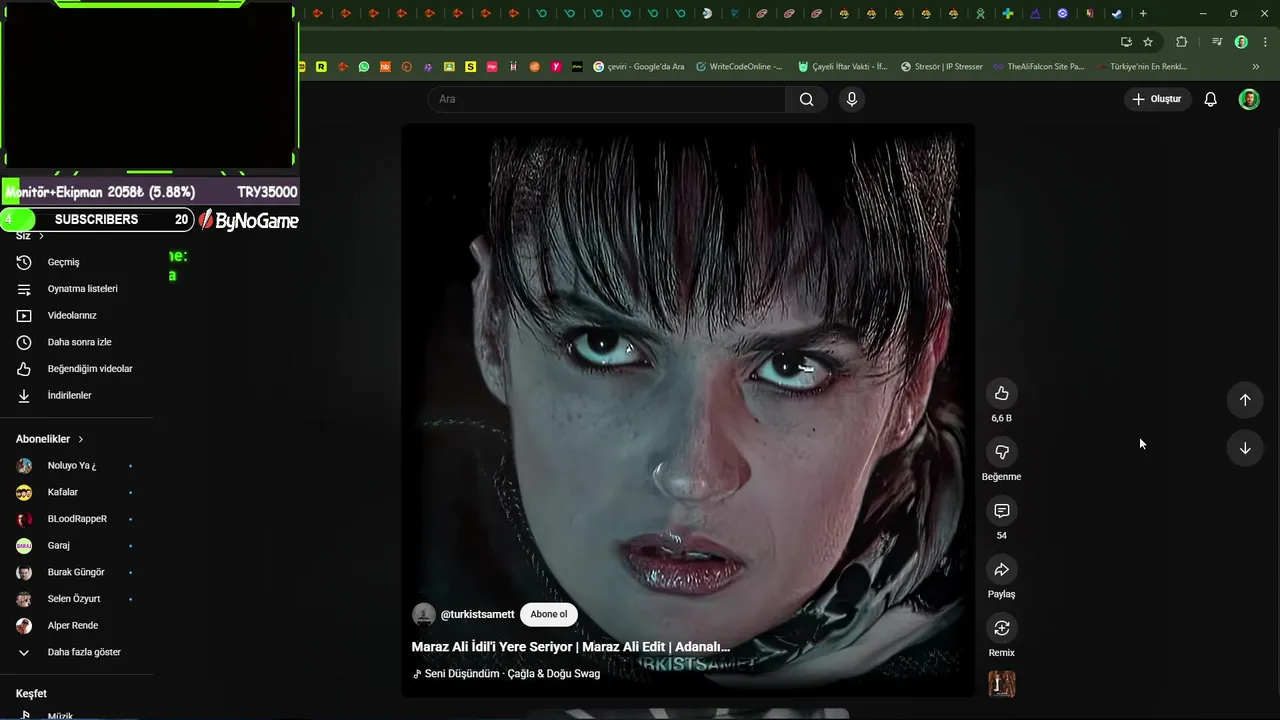Open the sound thumbnail below Remix
Image resolution: width=1280 pixels, height=720 pixels.
[1001, 684]
